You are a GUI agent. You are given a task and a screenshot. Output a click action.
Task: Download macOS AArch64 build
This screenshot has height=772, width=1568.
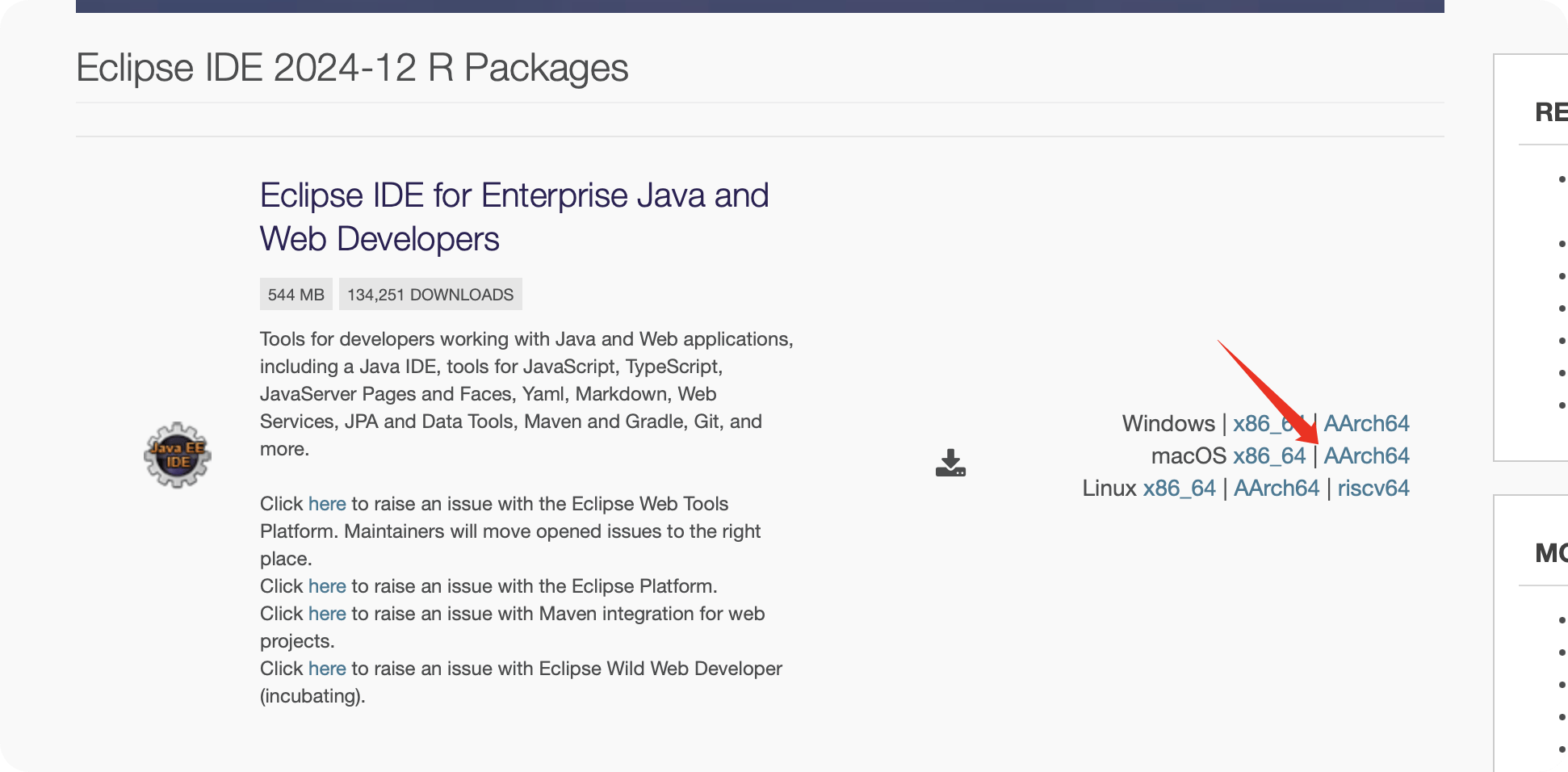point(1366,455)
